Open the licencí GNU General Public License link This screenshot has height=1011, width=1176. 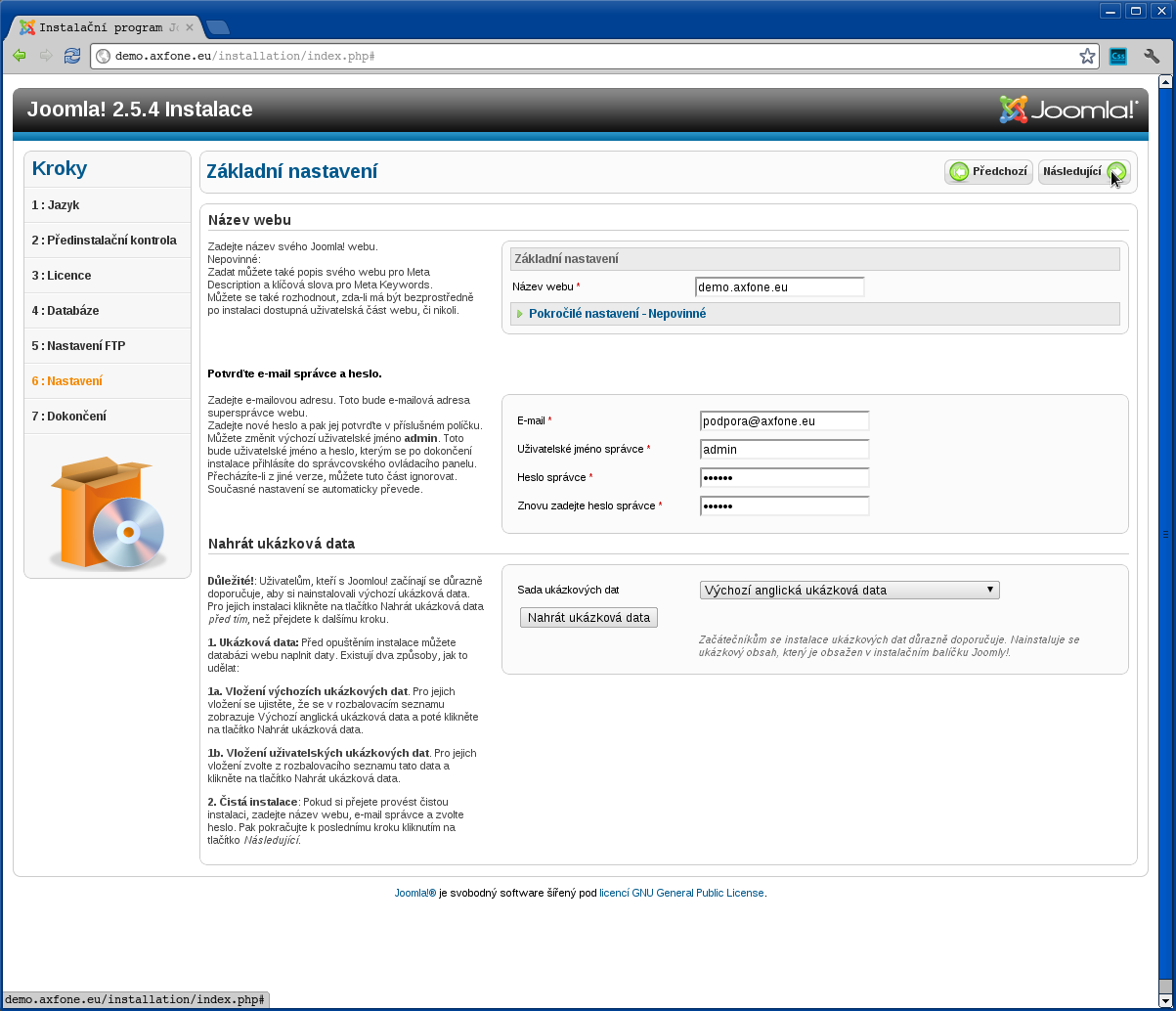681,893
